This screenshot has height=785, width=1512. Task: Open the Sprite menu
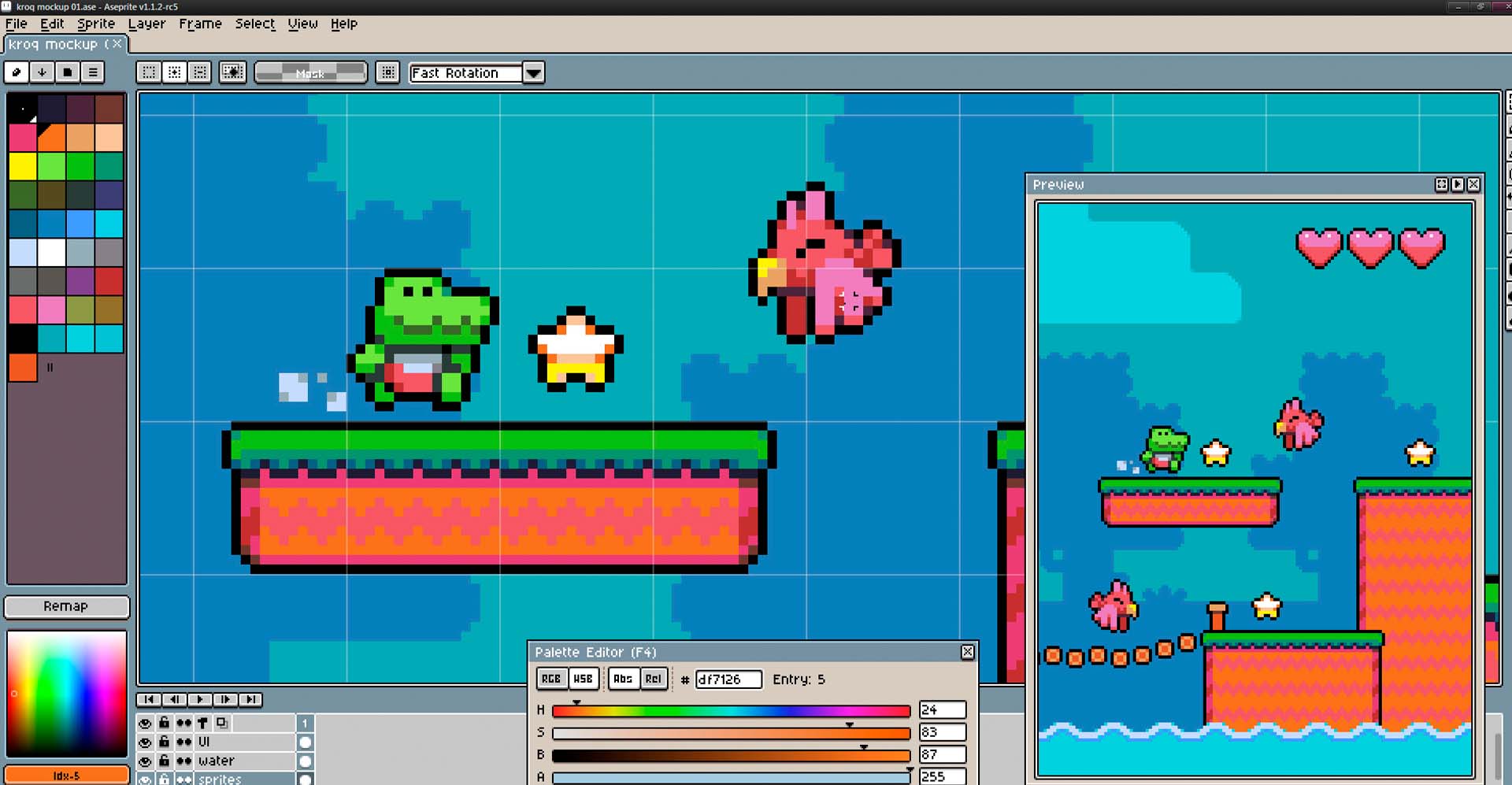(x=95, y=24)
